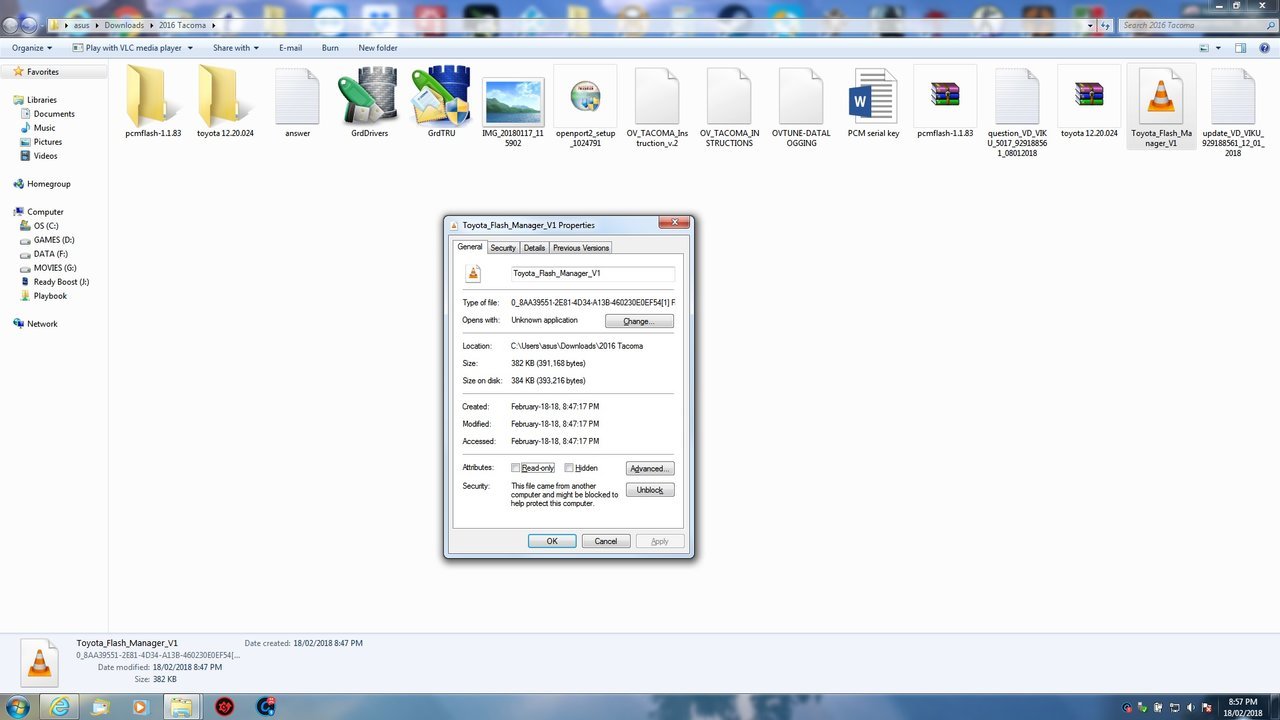Expand the address bar history dropdown
Viewport: 1280px width, 720px height.
coord(1090,25)
